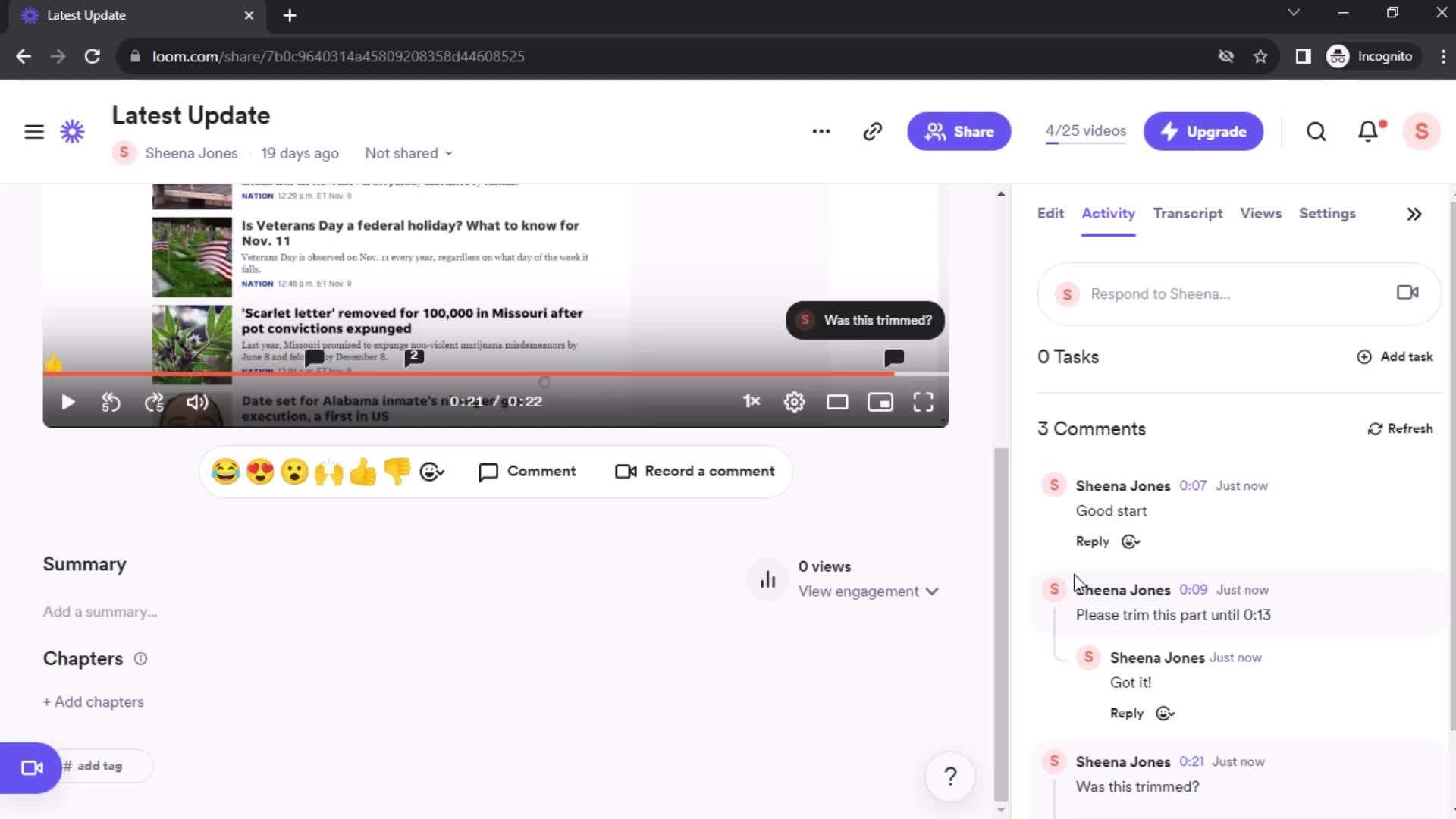The height and width of the screenshot is (819, 1456).
Task: Click the rewind 10 seconds icon
Action: pyautogui.click(x=111, y=401)
